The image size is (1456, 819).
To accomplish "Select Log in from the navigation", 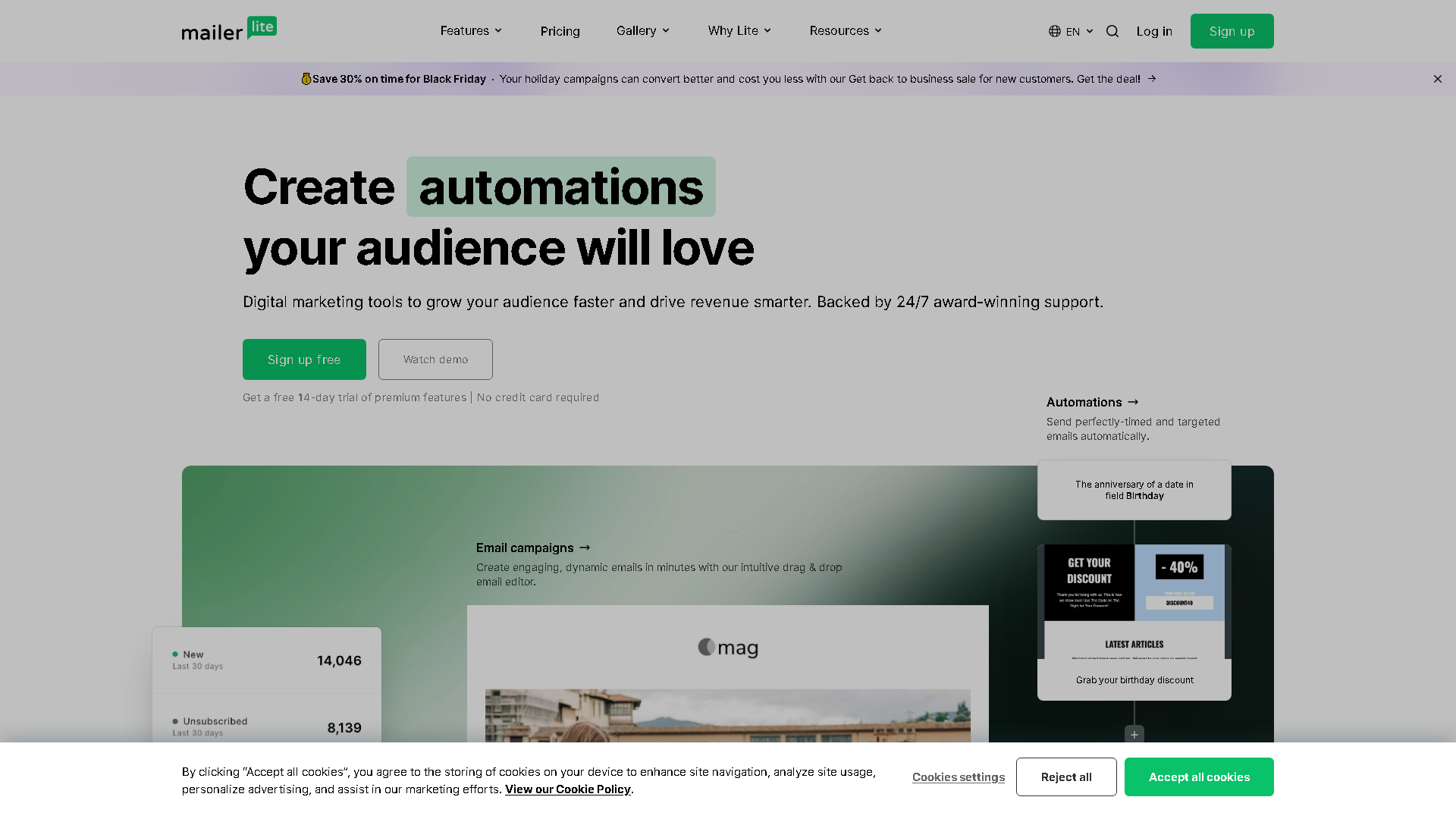I will [x=1153, y=31].
